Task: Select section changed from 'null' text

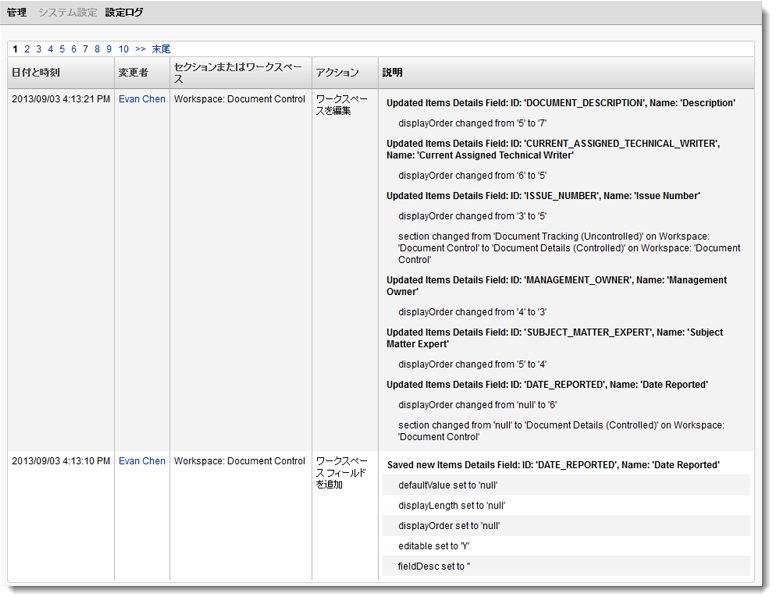Action: click(561, 431)
